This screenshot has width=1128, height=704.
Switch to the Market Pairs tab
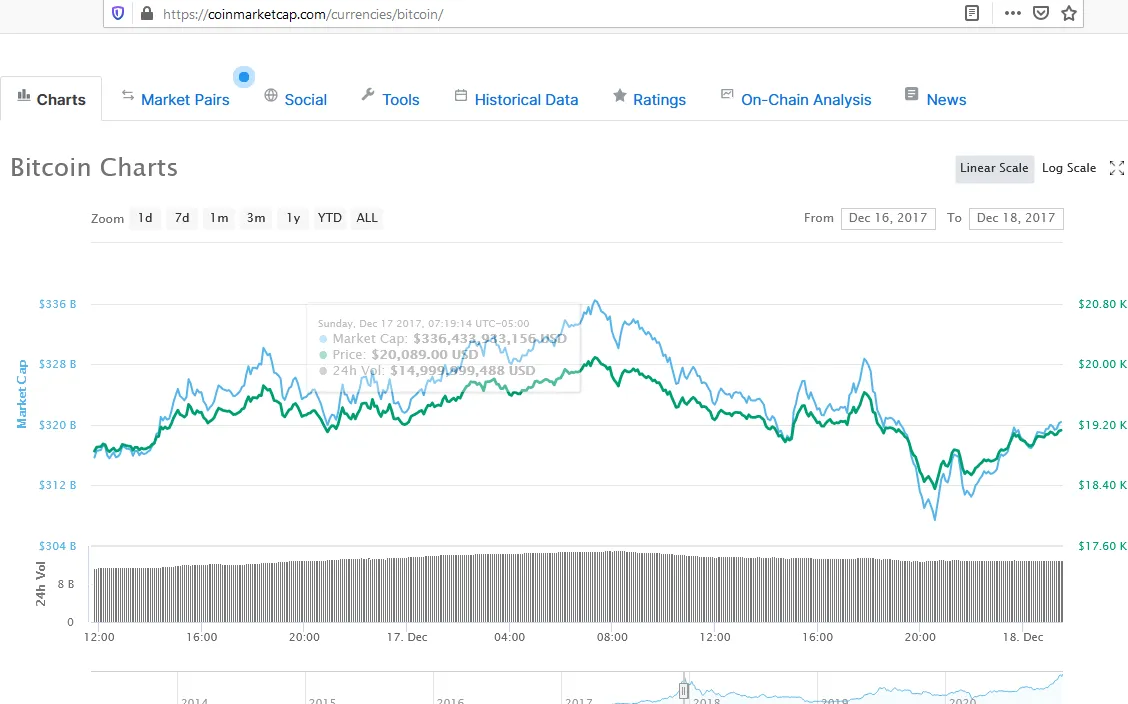185,99
